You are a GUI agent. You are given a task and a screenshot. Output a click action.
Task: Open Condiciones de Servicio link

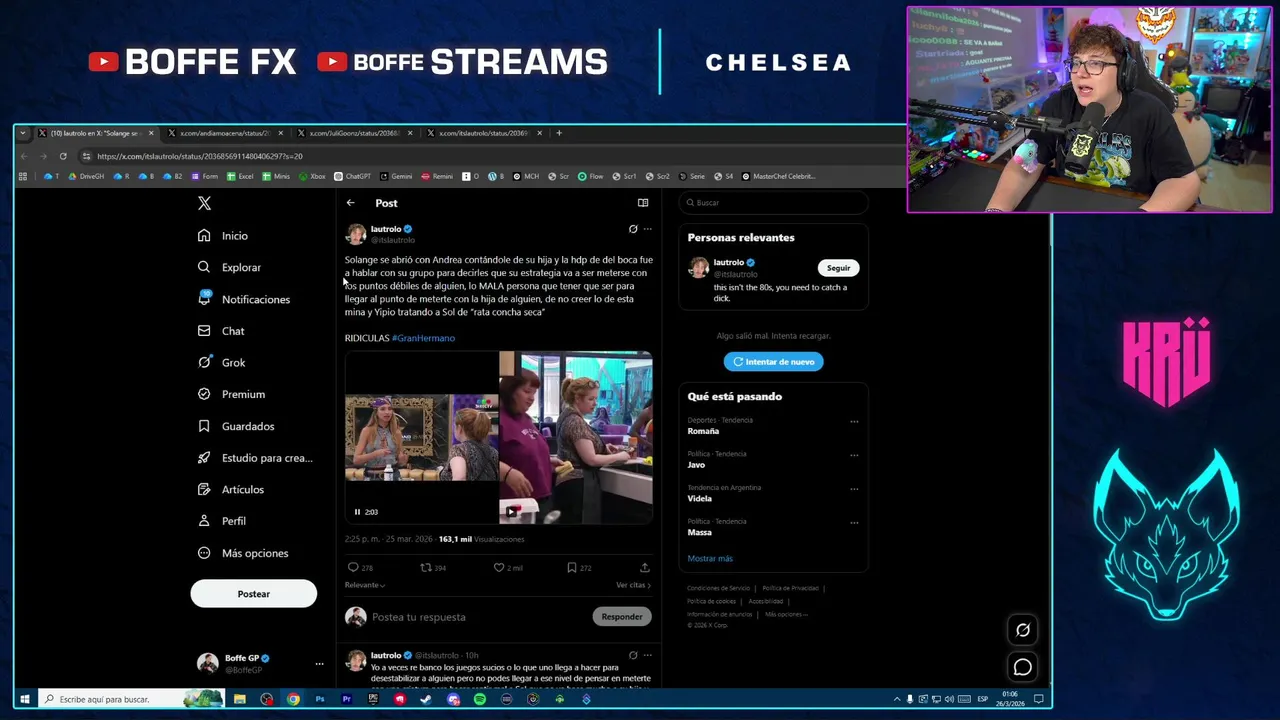tap(718, 588)
